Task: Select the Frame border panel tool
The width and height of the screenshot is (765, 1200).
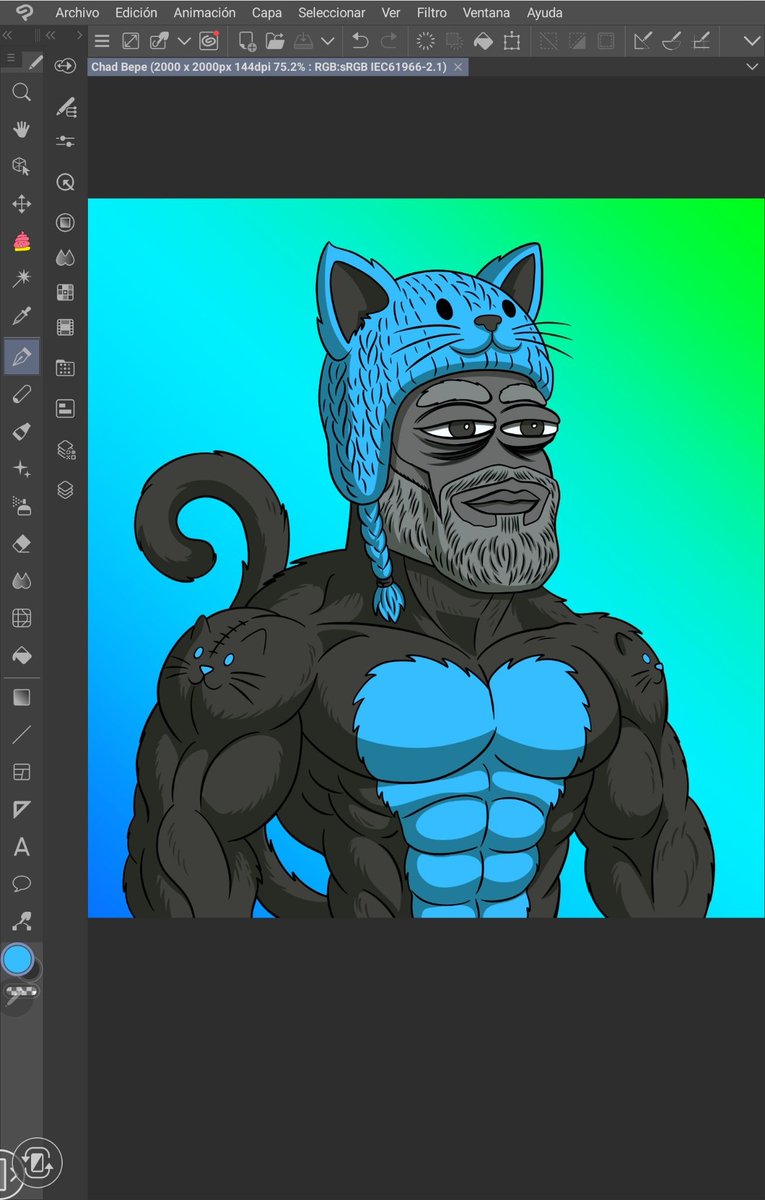Action: click(21, 772)
